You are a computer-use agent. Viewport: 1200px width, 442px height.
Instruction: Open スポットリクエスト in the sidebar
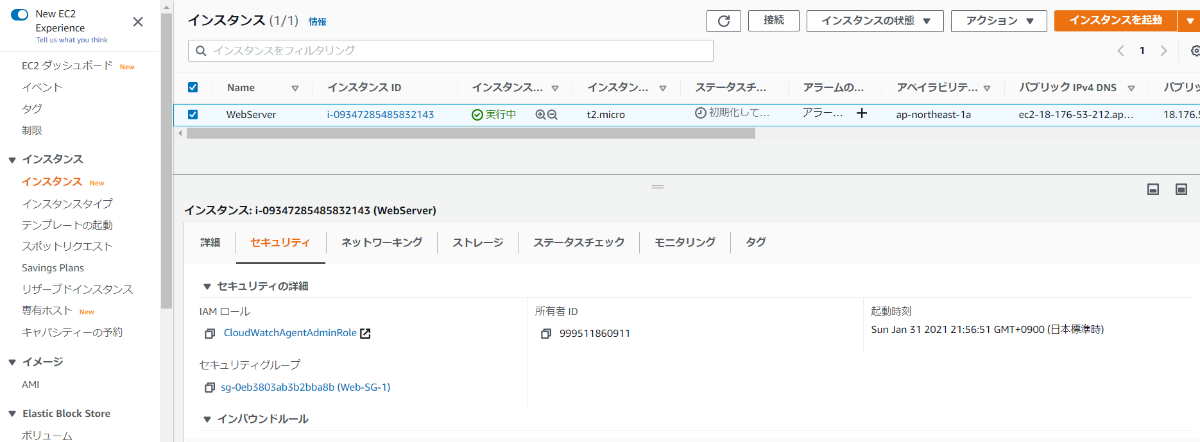(x=67, y=246)
